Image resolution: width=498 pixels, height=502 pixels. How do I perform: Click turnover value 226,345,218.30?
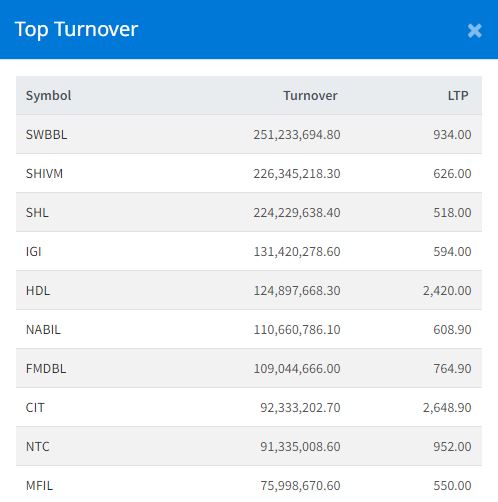tap(297, 174)
